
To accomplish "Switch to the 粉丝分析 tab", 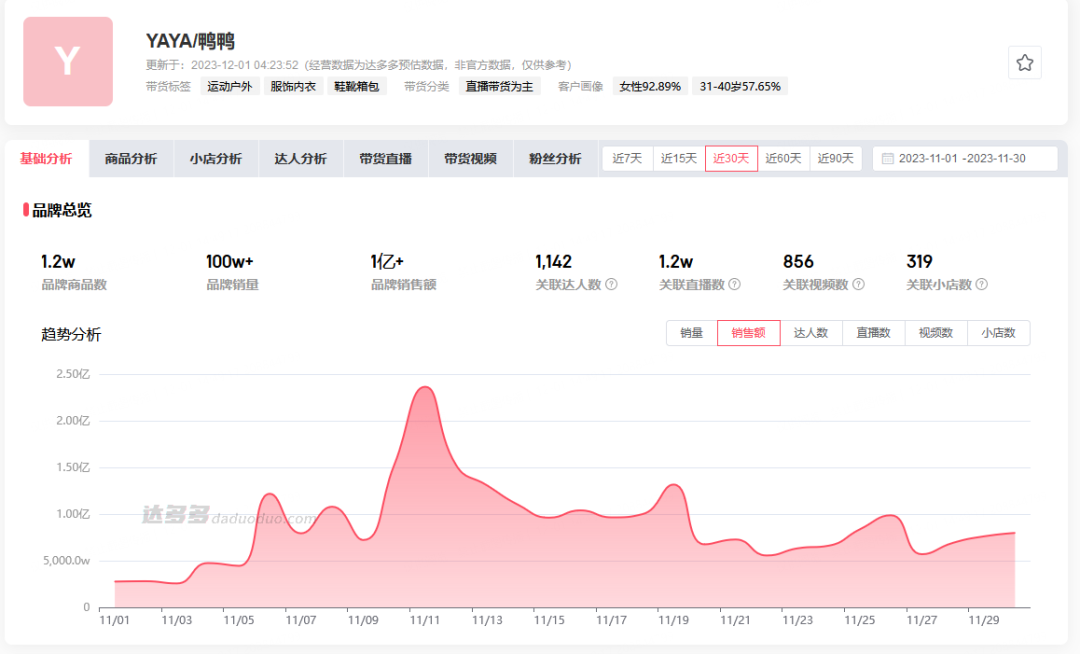I will 555,159.
